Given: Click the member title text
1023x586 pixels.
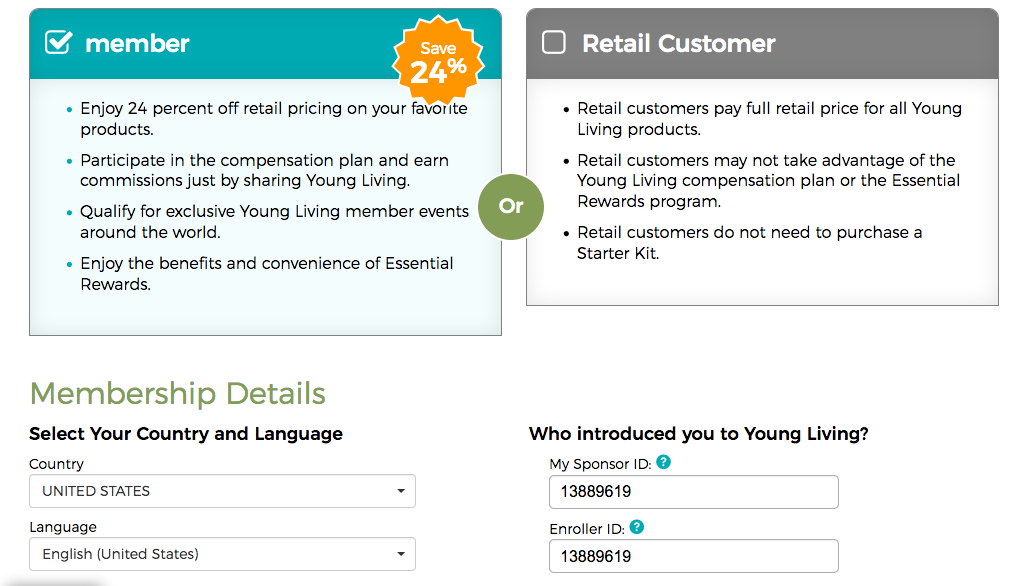Looking at the screenshot, I should point(137,44).
